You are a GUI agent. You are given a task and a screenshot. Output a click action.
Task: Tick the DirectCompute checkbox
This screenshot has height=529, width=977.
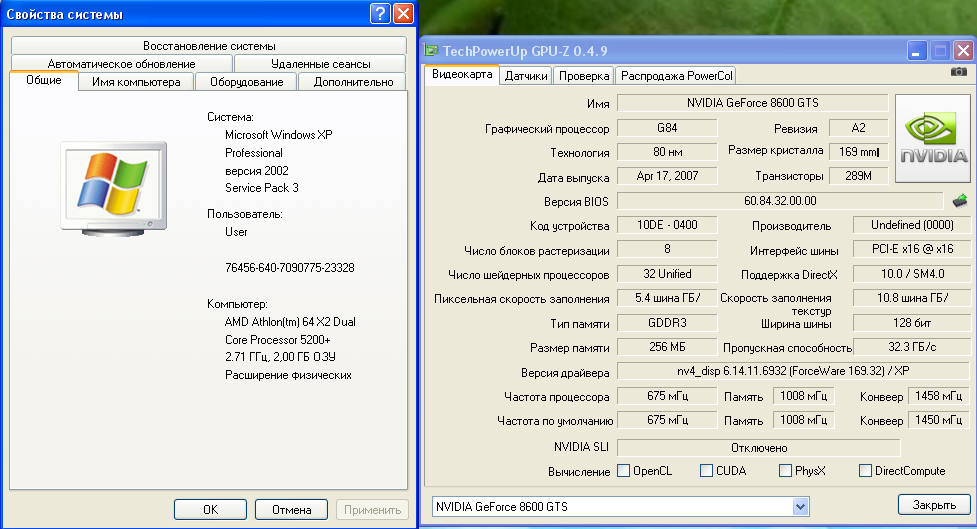[865, 471]
